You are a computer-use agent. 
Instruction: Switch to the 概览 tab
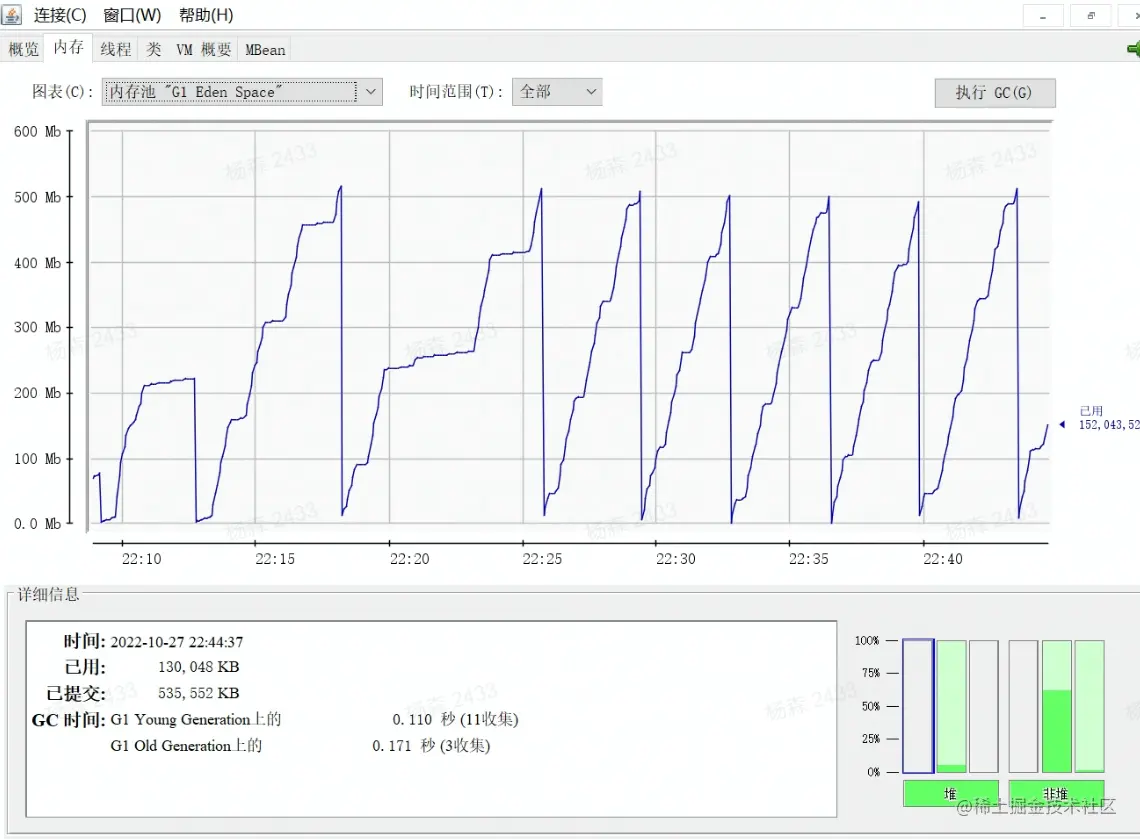[23, 49]
